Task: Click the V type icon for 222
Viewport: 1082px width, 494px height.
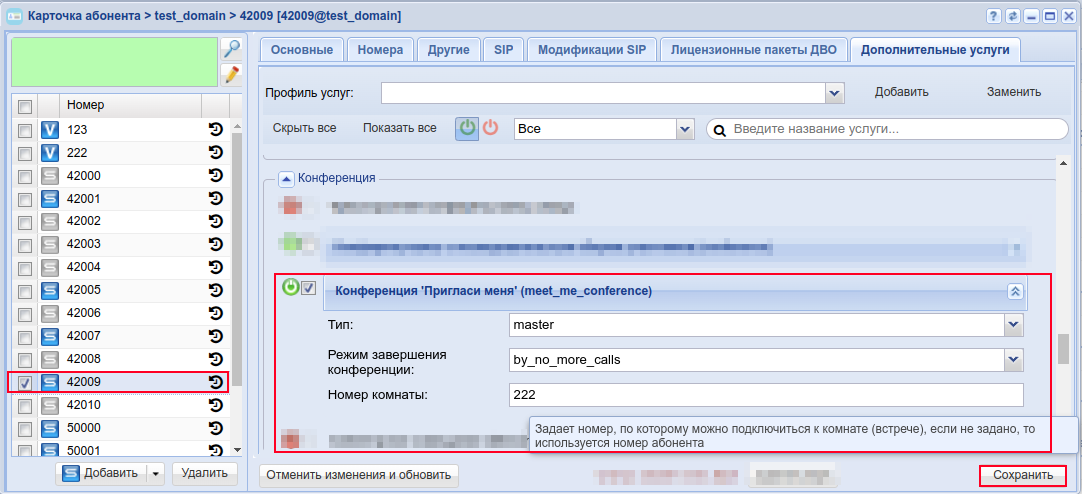Action: 50,152
